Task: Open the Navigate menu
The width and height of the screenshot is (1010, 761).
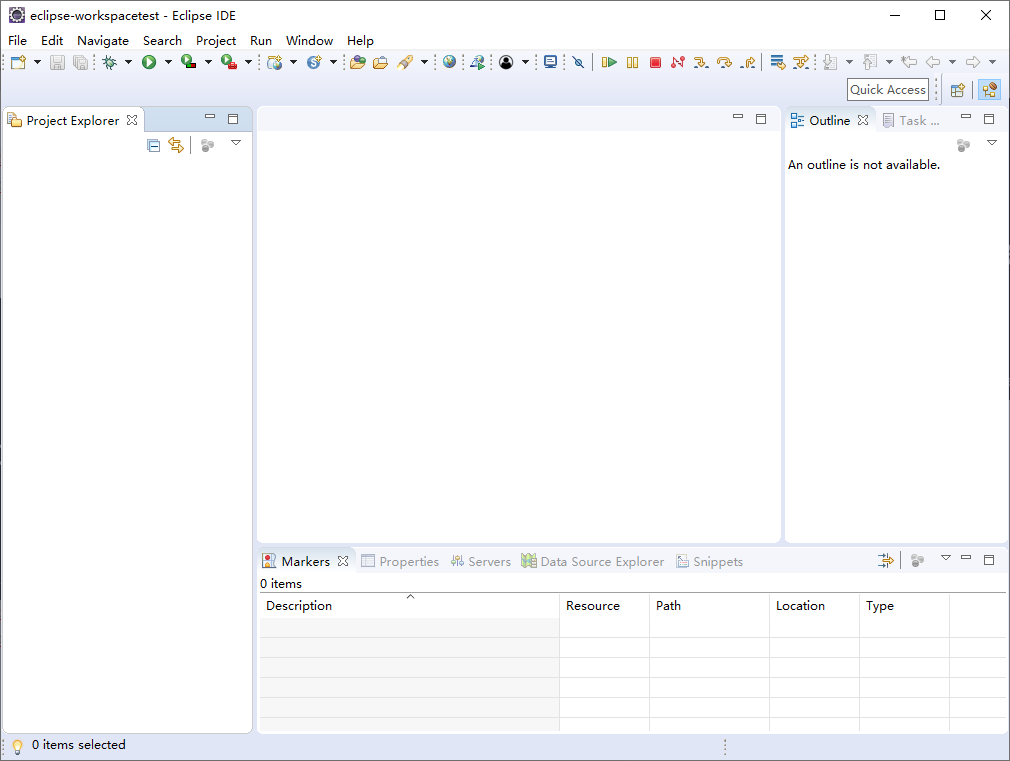Action: tap(103, 41)
